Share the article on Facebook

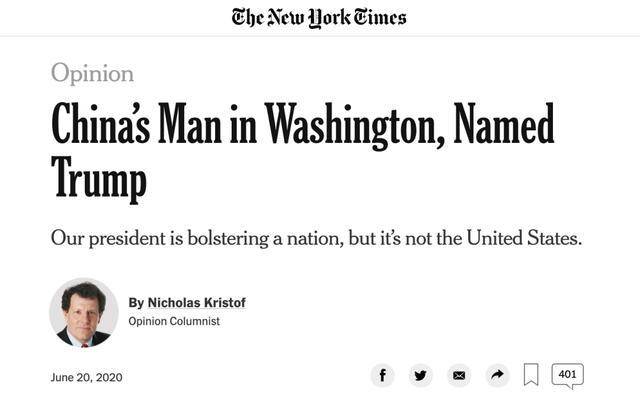click(x=382, y=375)
